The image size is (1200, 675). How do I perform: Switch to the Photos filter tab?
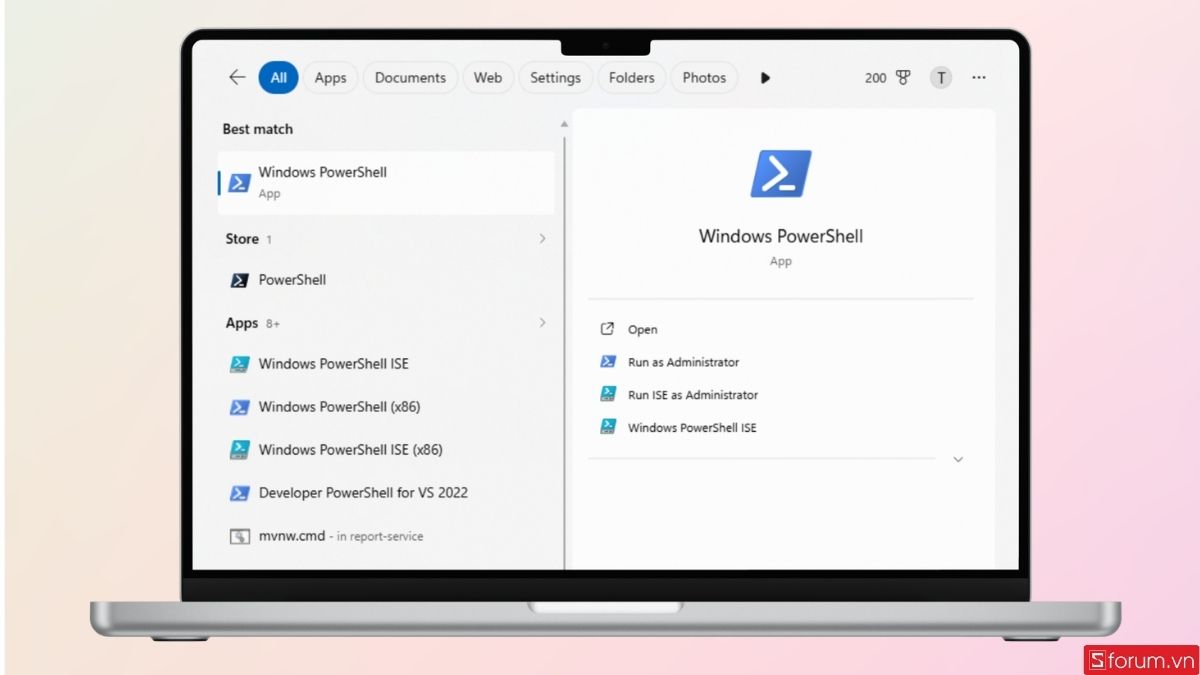click(x=704, y=77)
